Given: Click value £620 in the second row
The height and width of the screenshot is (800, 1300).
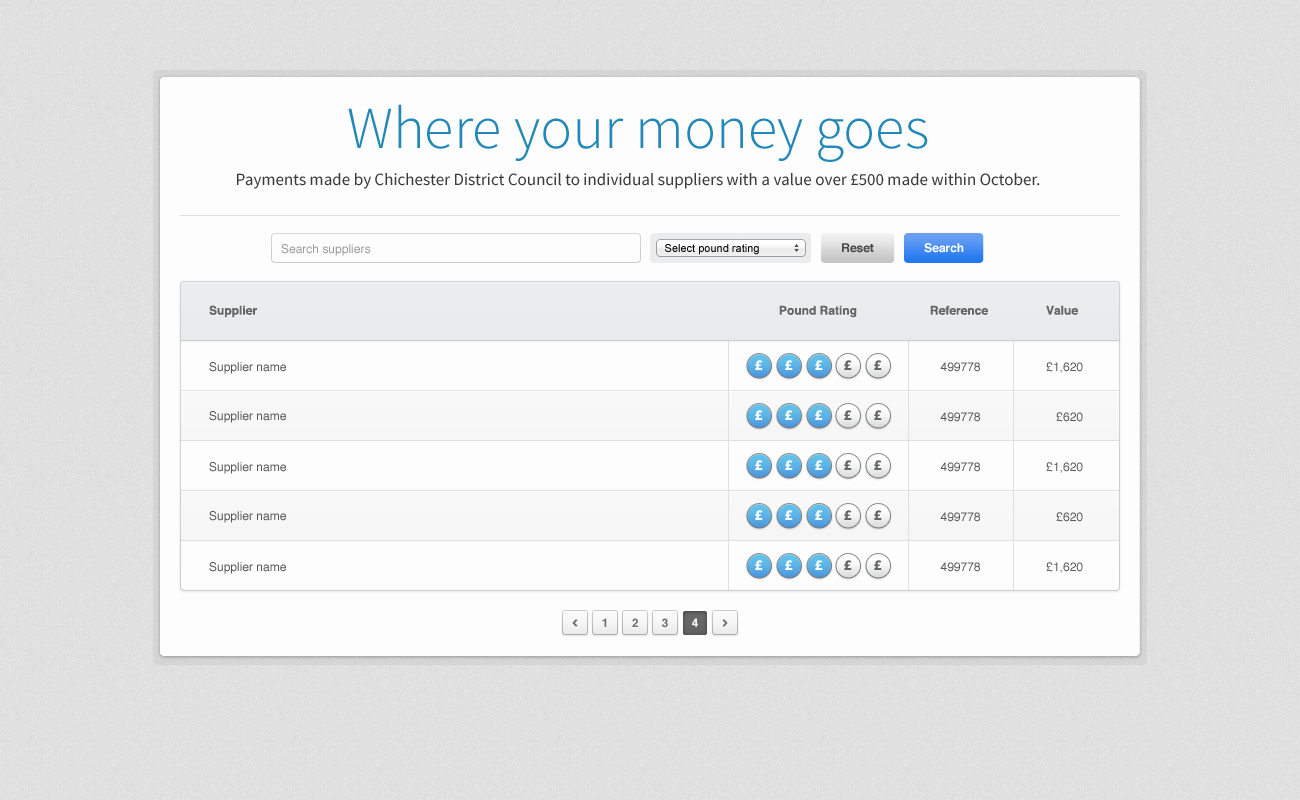Looking at the screenshot, I should tap(1069, 417).
